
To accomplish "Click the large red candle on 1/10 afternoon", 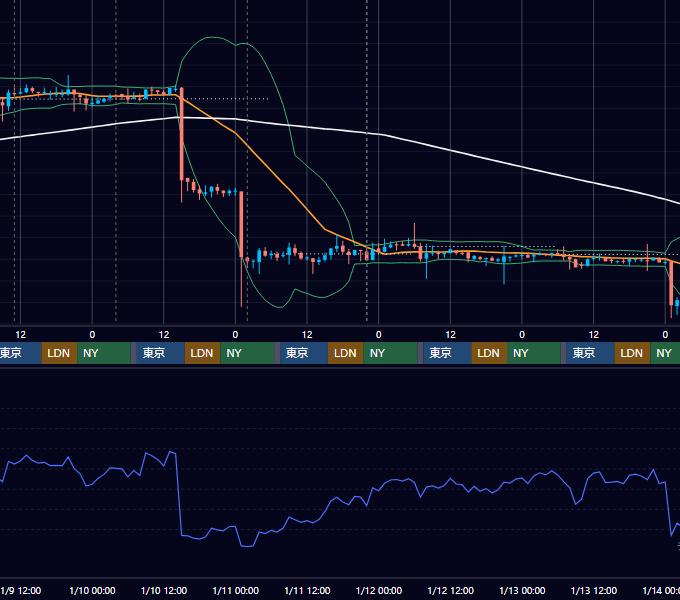I will (182, 134).
